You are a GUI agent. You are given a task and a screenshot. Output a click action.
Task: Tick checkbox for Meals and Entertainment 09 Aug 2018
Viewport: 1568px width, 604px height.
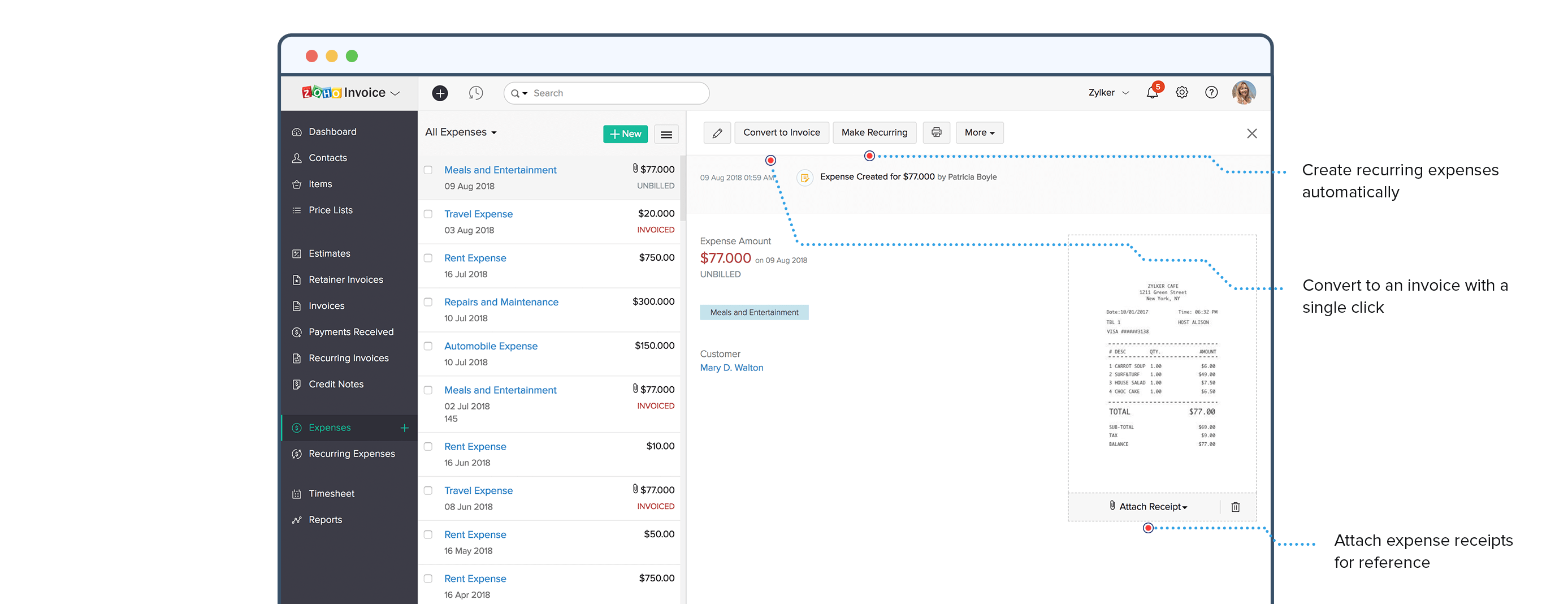pos(428,170)
